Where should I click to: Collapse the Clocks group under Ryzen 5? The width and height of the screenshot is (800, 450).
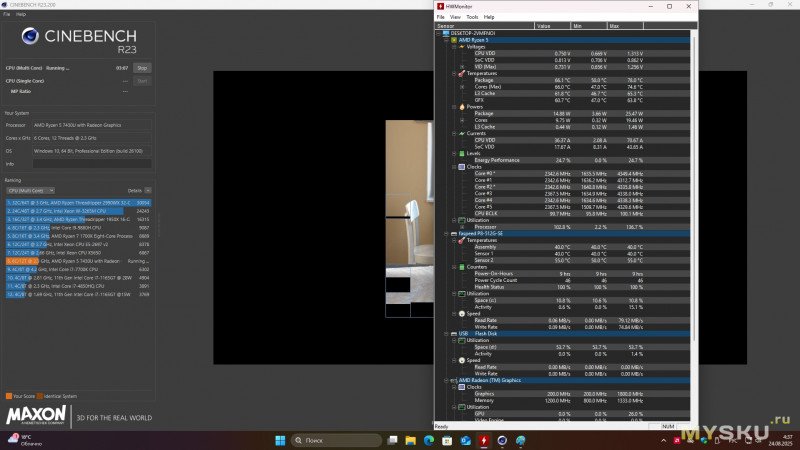tap(454, 167)
